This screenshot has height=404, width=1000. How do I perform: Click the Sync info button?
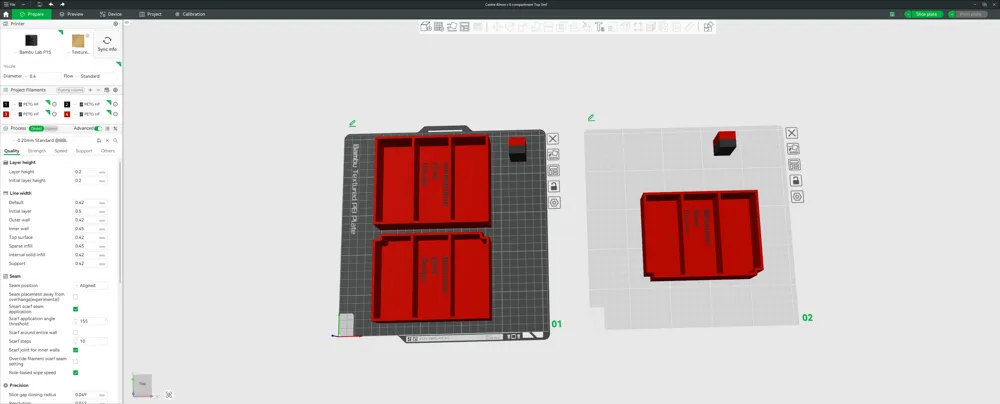(107, 43)
